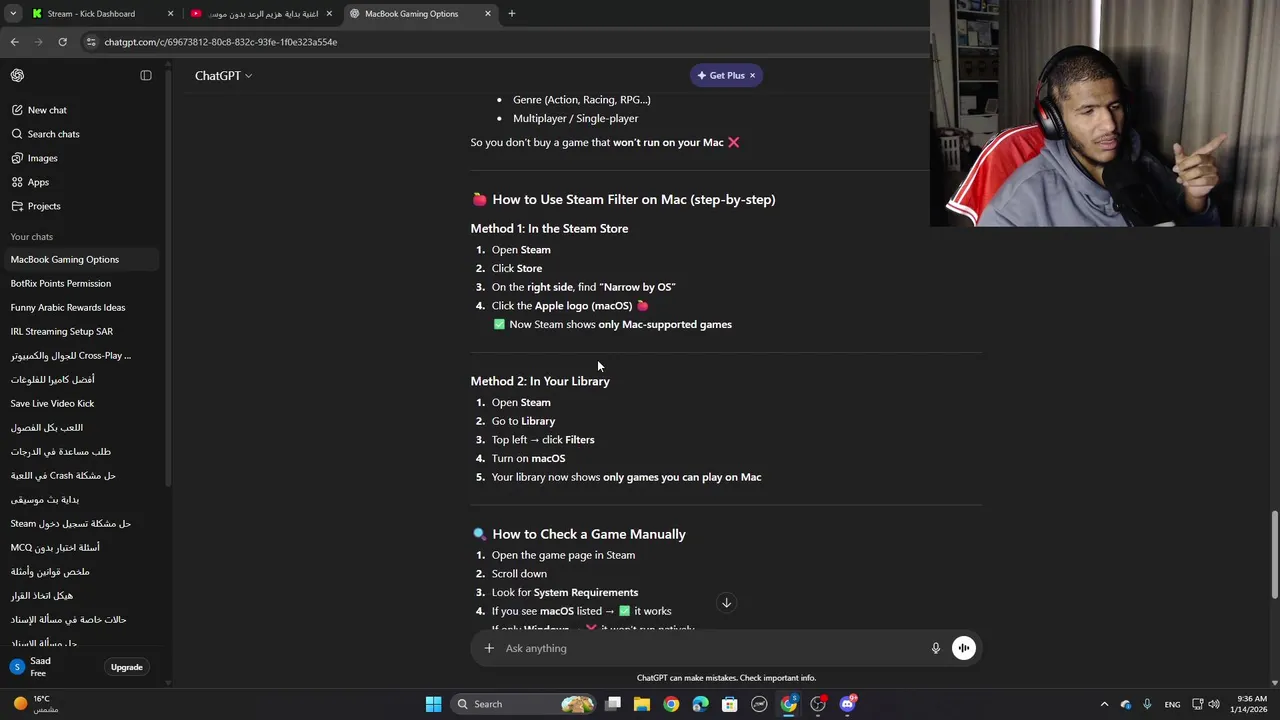The height and width of the screenshot is (720, 1280).
Task: Open the tab search dropdown arrow
Action: pos(13,14)
